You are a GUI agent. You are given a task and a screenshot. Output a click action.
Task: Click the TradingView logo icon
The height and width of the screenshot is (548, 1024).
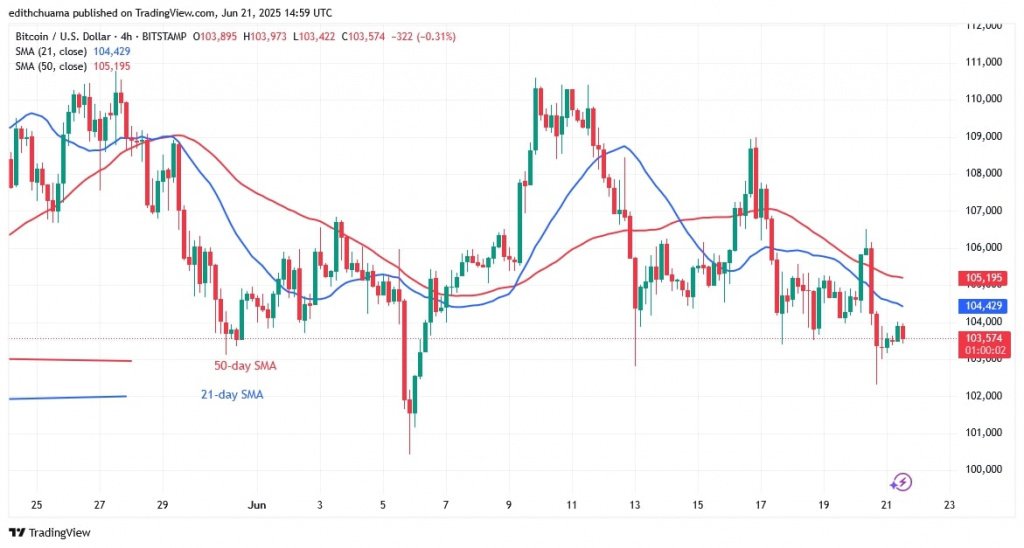tap(17, 533)
